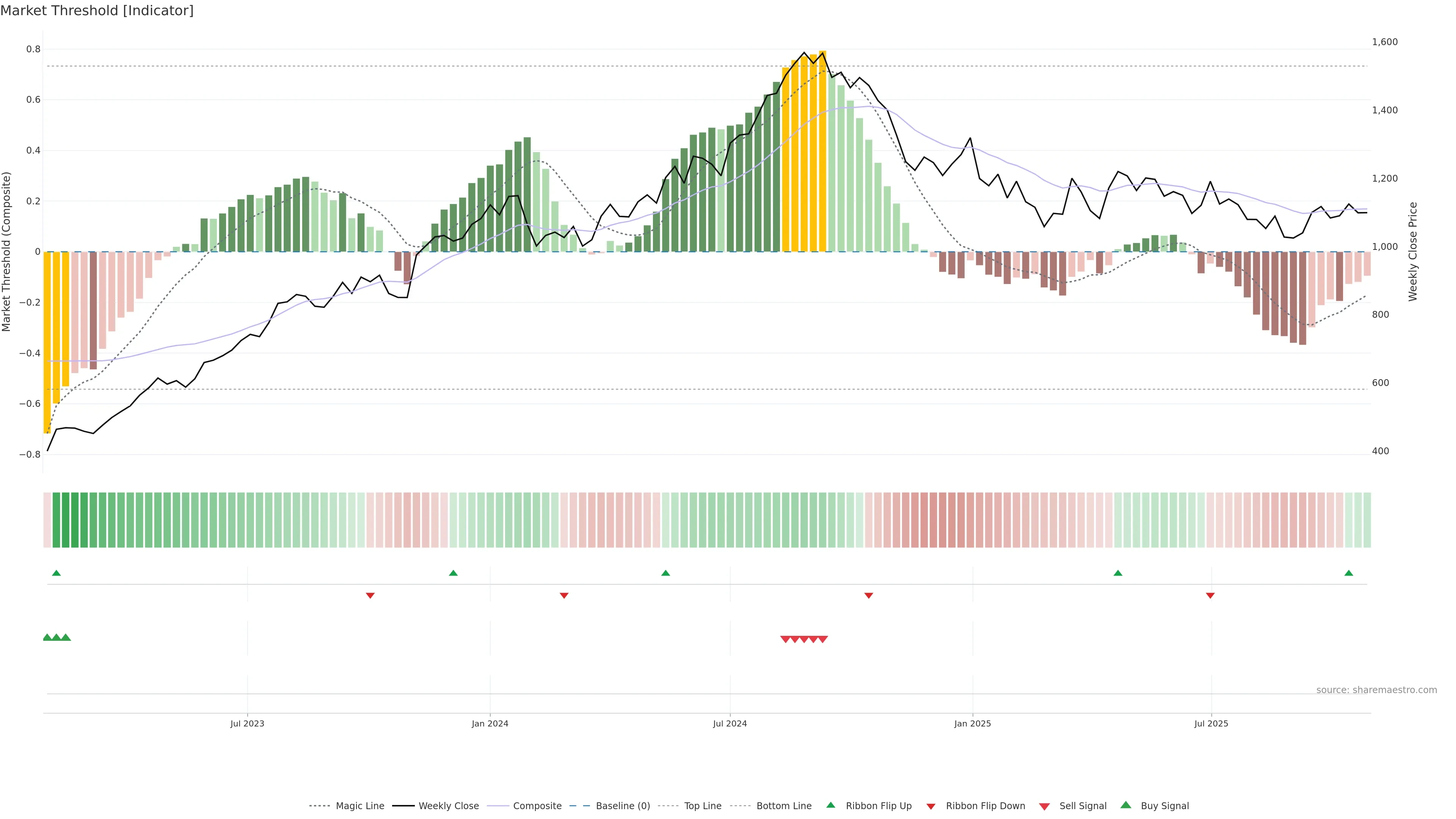Viewport: 1456px width, 819px height.
Task: Click the Bottom Line legend label
Action: tap(783, 806)
